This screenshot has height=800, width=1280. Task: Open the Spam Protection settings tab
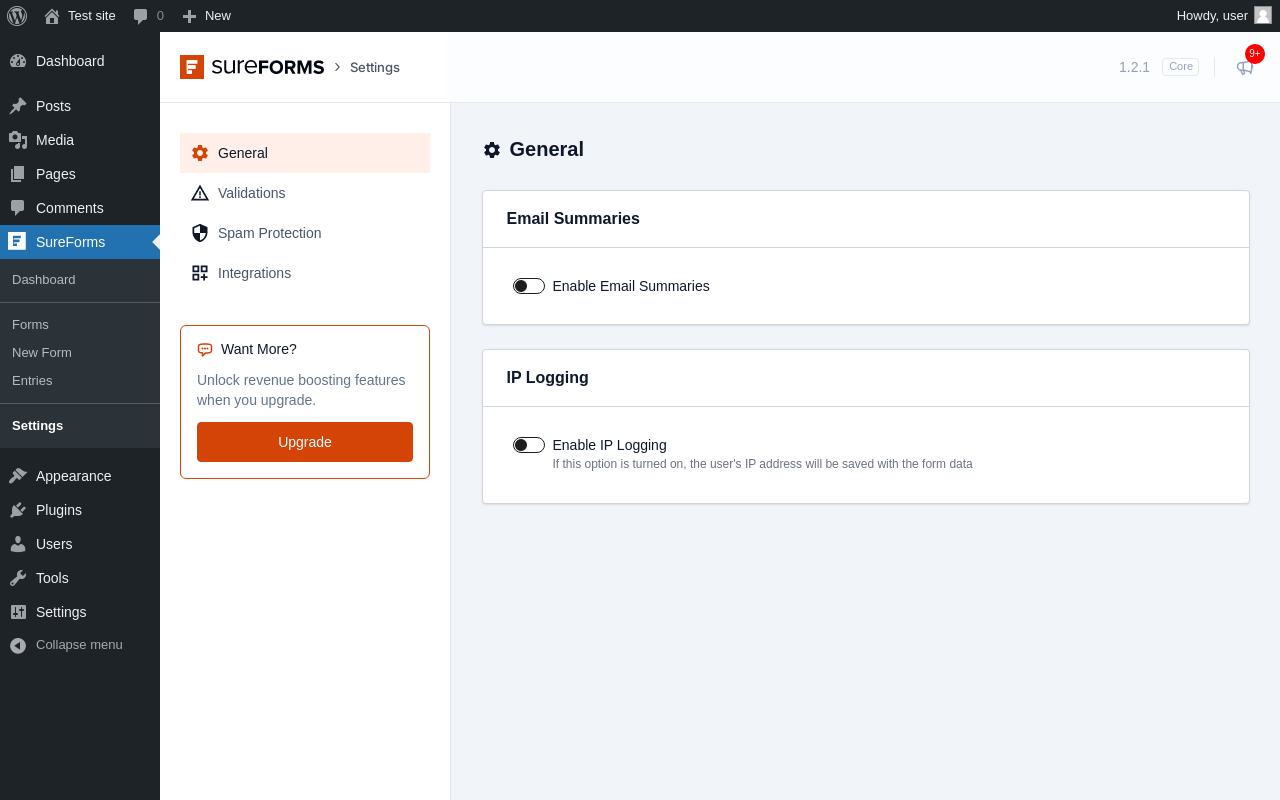coord(269,233)
